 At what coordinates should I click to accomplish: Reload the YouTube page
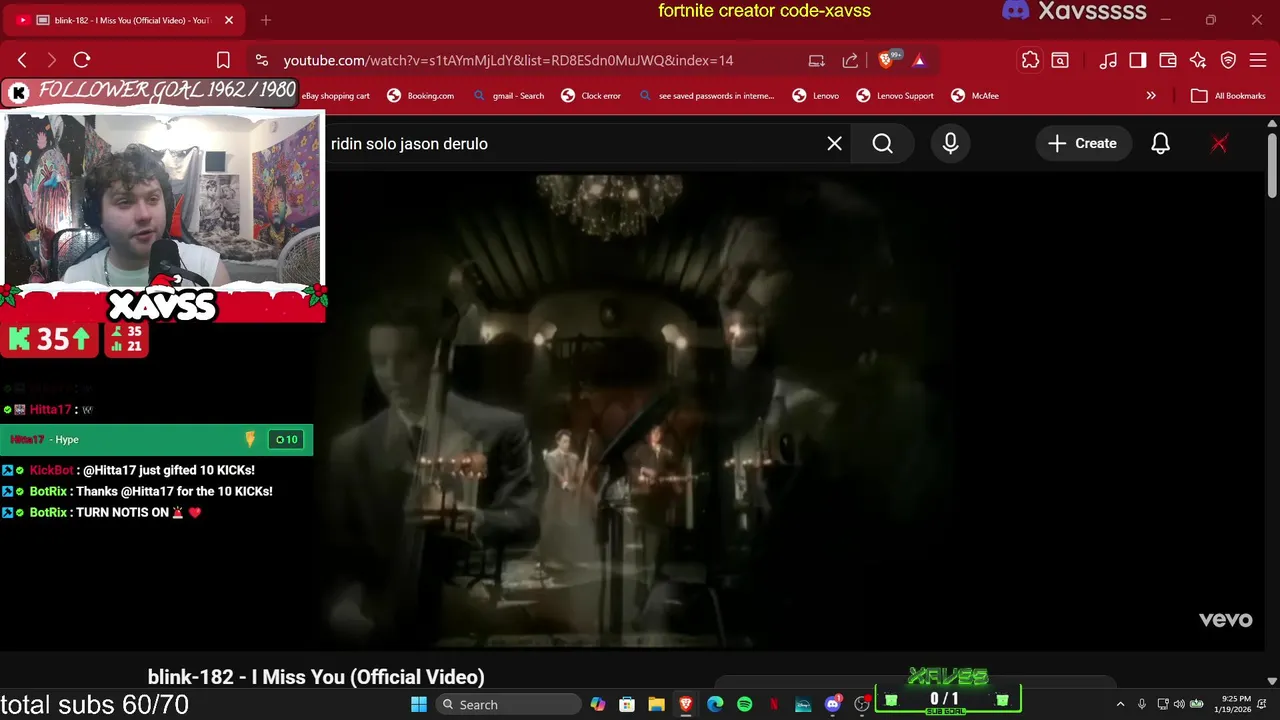click(82, 60)
